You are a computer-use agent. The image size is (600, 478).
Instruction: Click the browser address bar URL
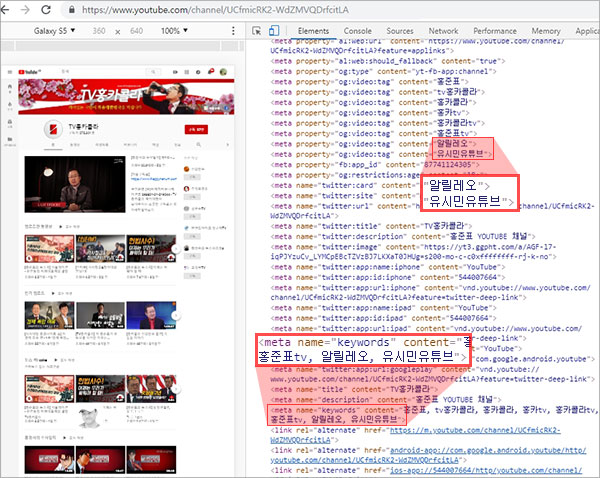[215, 10]
